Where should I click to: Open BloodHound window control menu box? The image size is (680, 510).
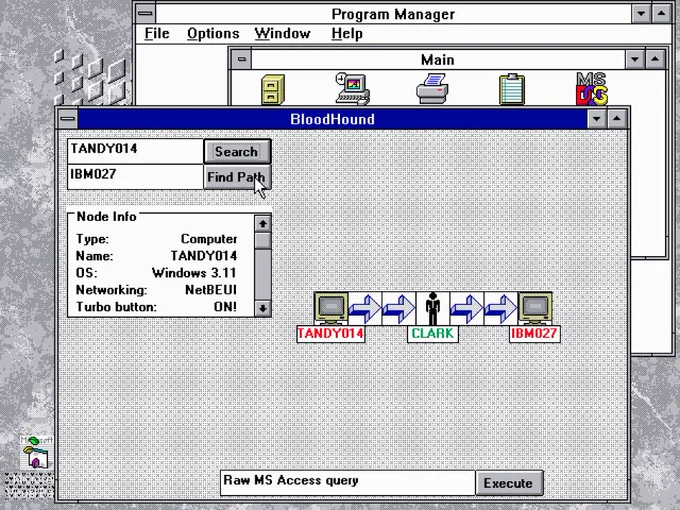[x=68, y=119]
